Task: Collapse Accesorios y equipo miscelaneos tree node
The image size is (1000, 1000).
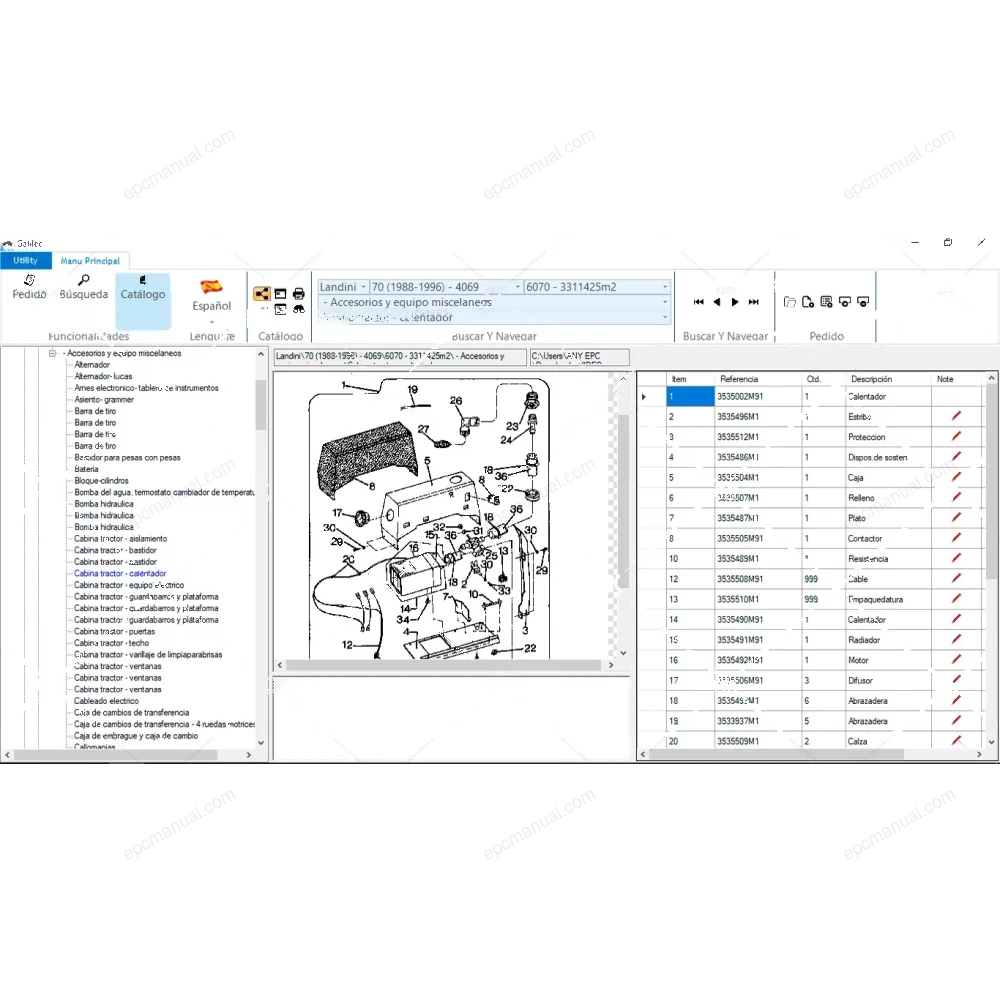Action: click(x=53, y=353)
